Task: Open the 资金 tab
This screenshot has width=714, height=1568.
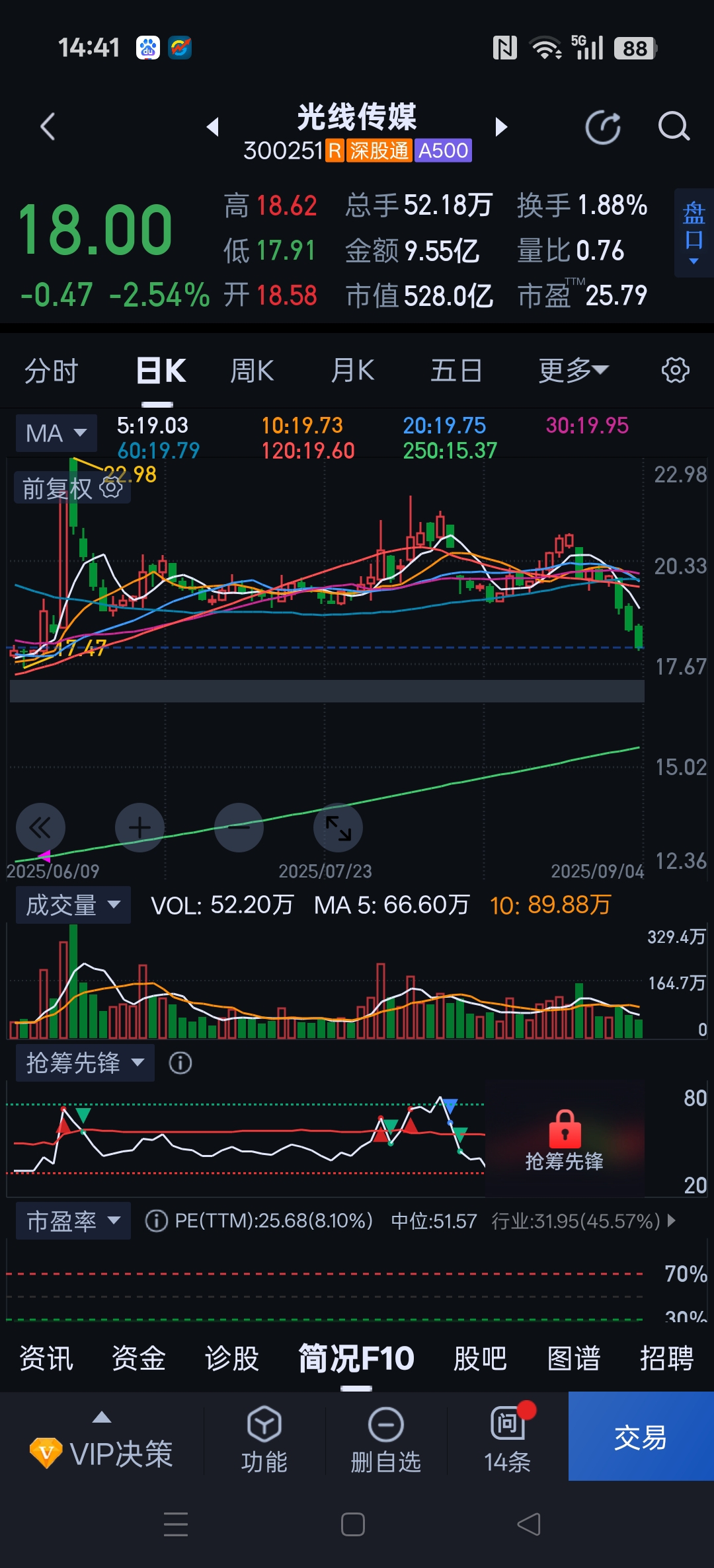Action: [x=139, y=1359]
